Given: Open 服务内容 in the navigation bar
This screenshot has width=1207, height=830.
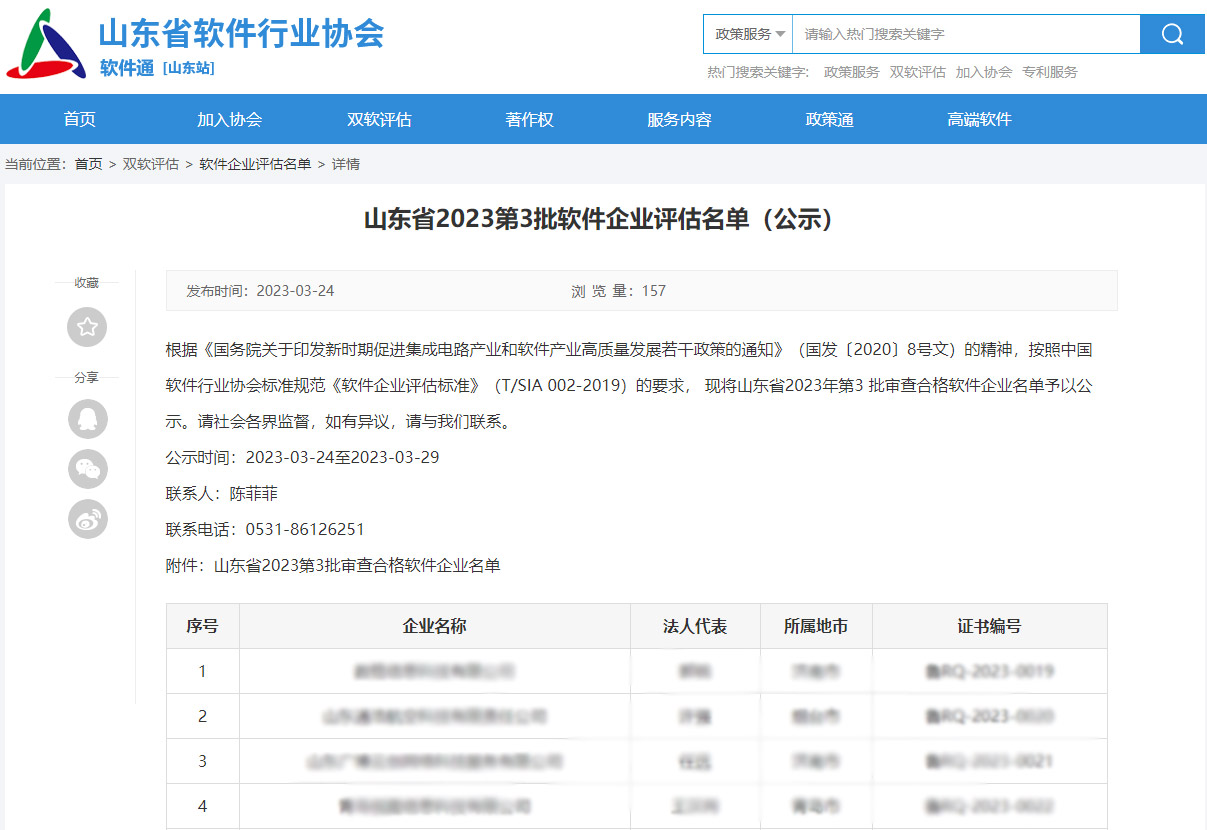Looking at the screenshot, I should coord(679,120).
